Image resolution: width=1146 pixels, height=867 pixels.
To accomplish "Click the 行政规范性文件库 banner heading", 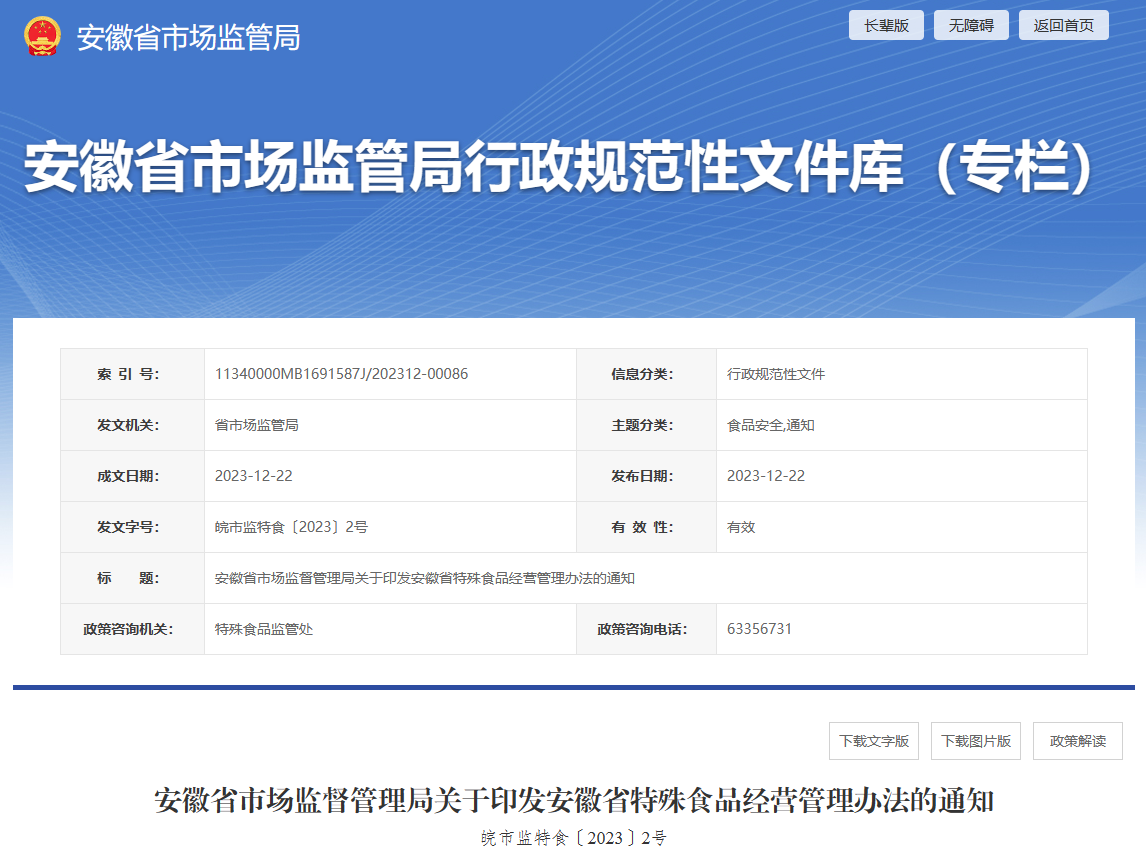I will point(560,168).
